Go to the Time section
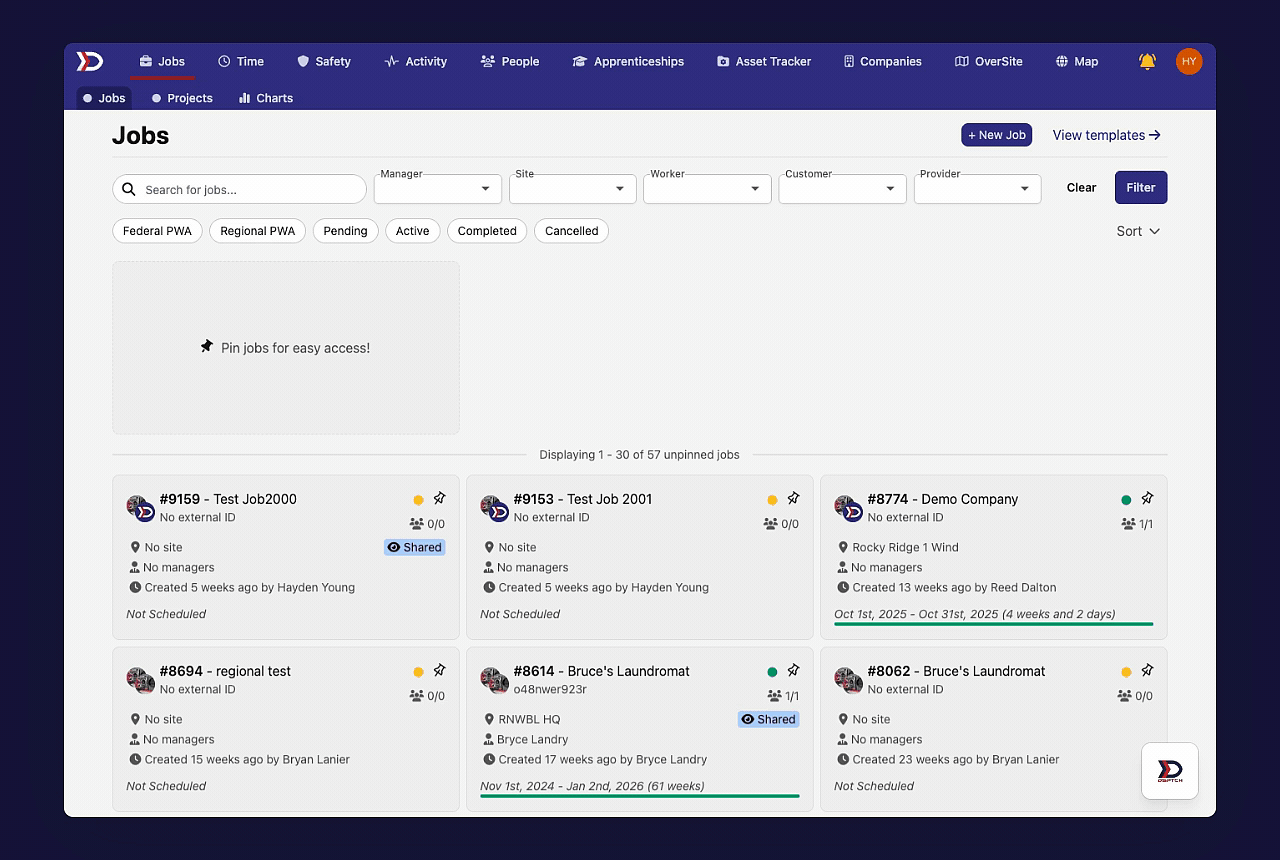Image resolution: width=1280 pixels, height=860 pixels. coord(241,61)
